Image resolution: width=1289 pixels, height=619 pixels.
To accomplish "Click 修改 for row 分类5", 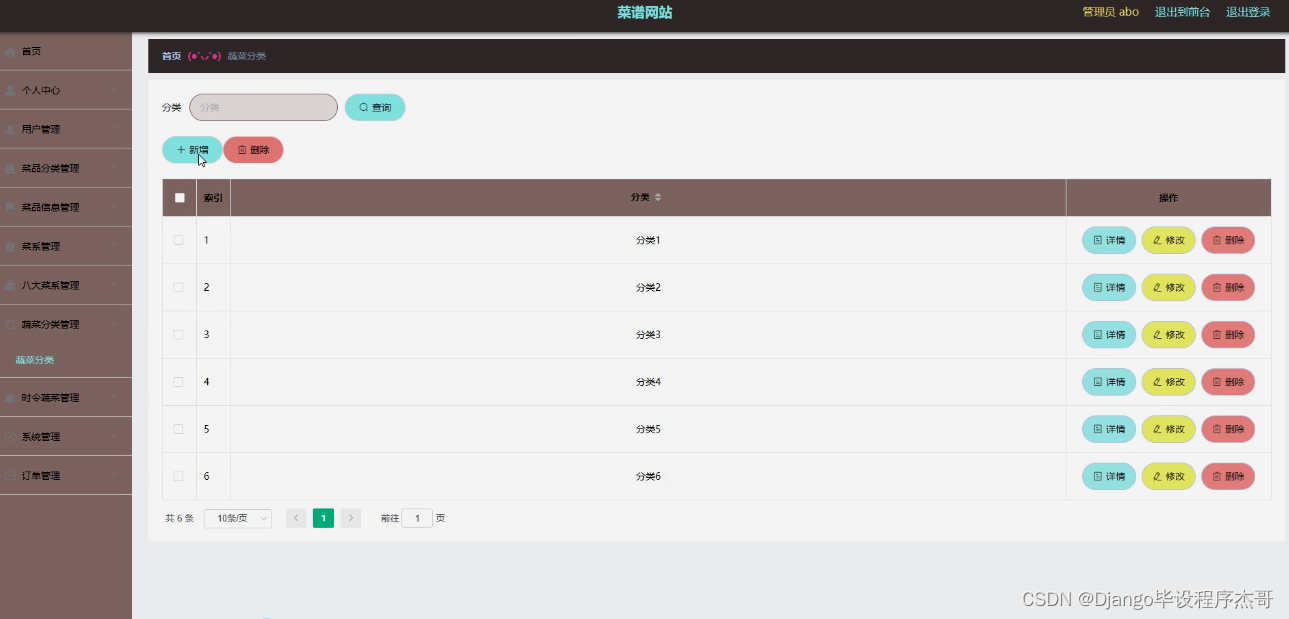I will tap(1169, 429).
